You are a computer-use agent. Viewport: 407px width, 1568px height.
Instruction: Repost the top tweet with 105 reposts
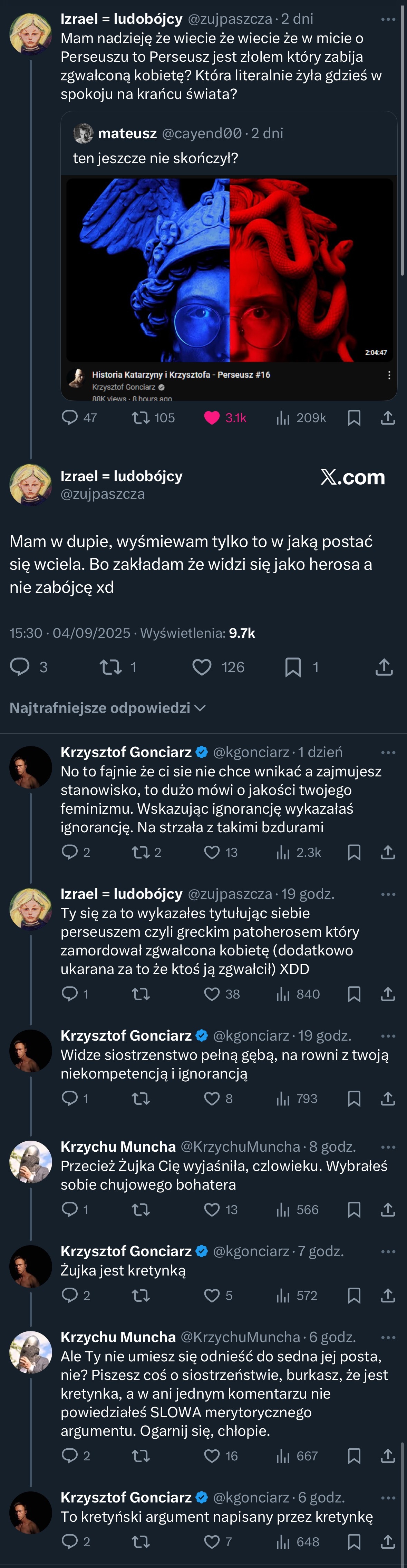click(x=141, y=418)
